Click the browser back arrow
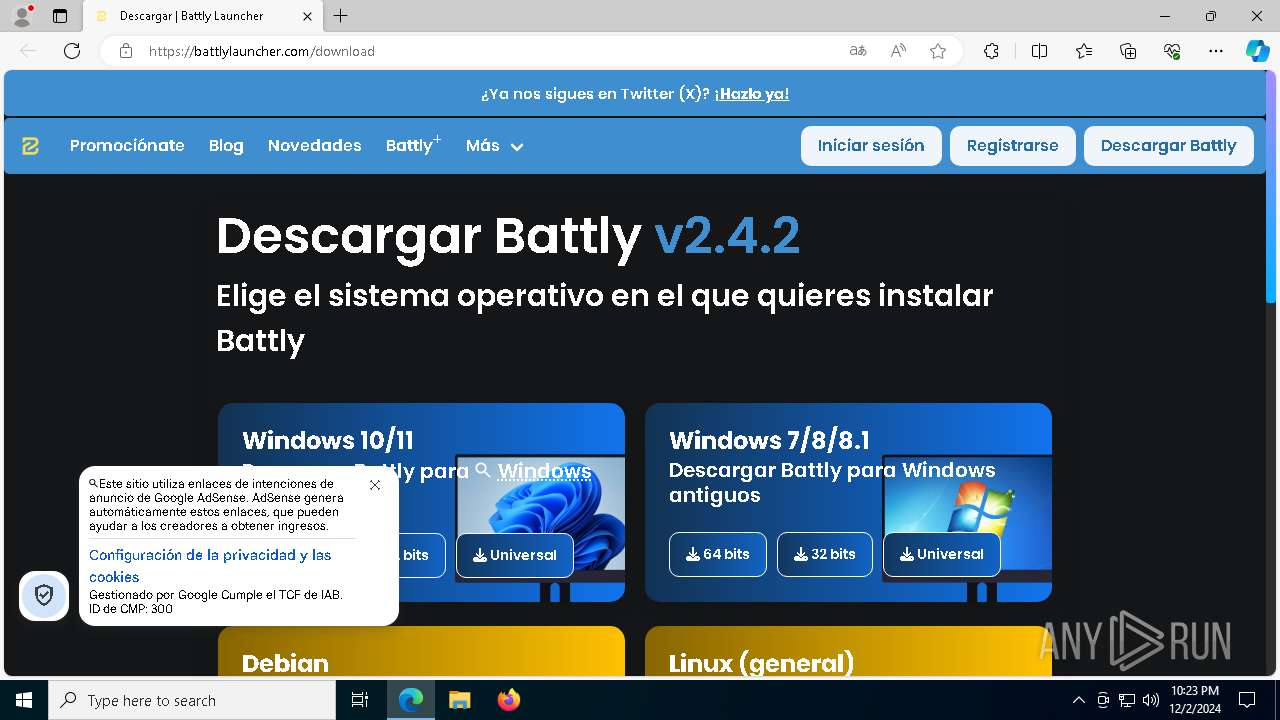 pyautogui.click(x=28, y=51)
